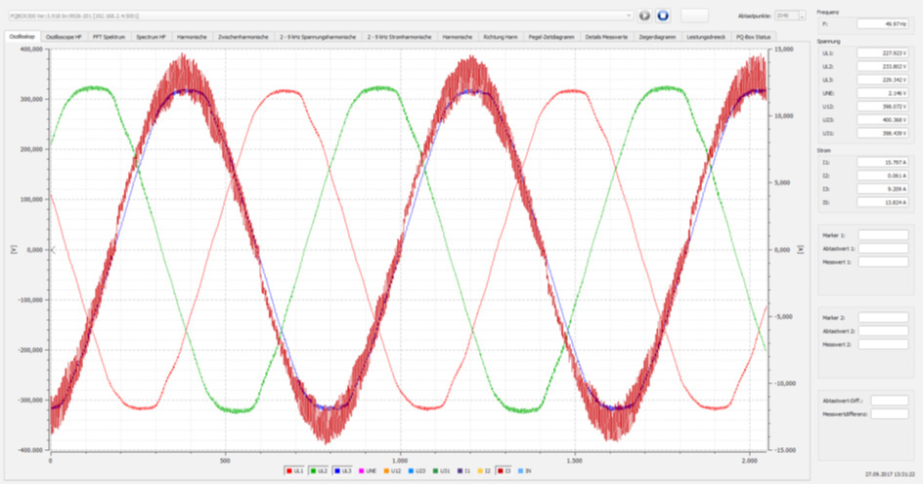Screen dimensions: 923x484
Task: Click the blank button right of refresh
Action: (695, 15)
